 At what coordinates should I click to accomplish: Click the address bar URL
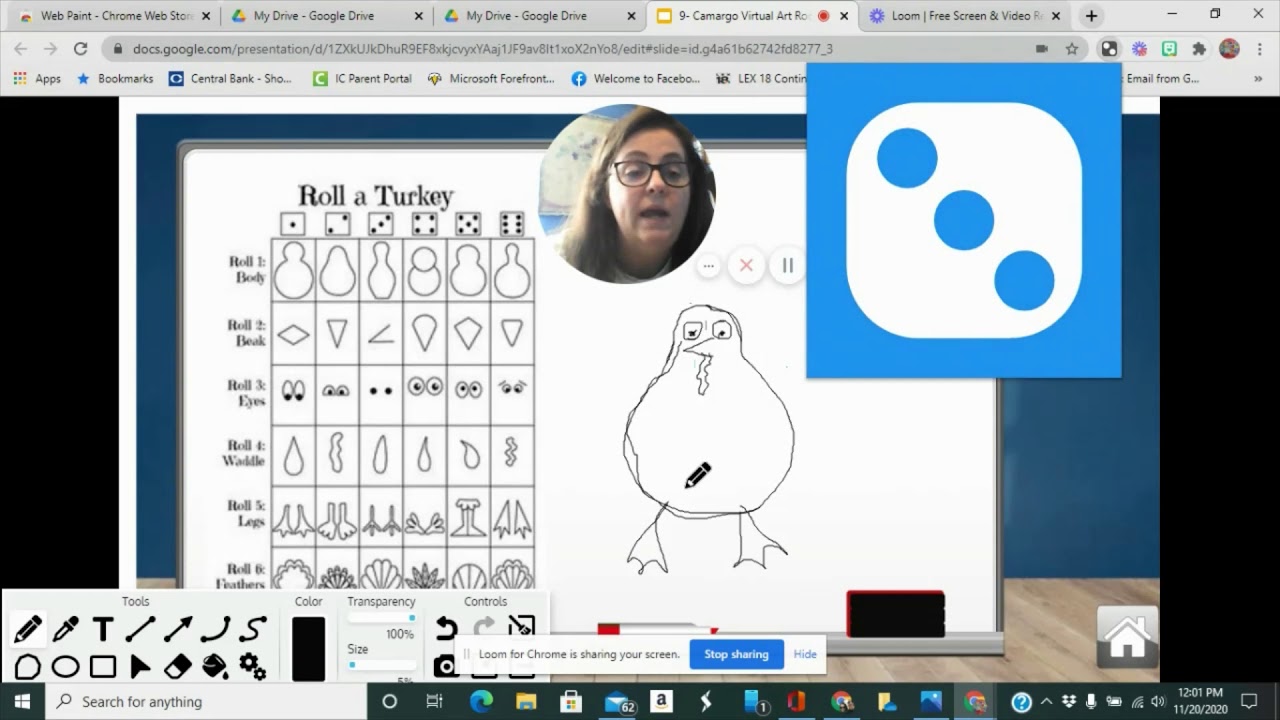tap(482, 48)
